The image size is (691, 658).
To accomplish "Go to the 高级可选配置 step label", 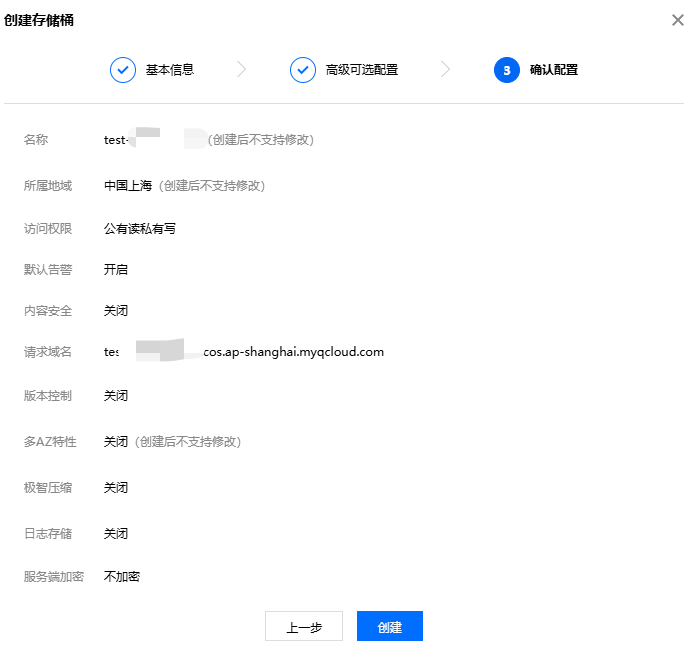I will click(362, 70).
